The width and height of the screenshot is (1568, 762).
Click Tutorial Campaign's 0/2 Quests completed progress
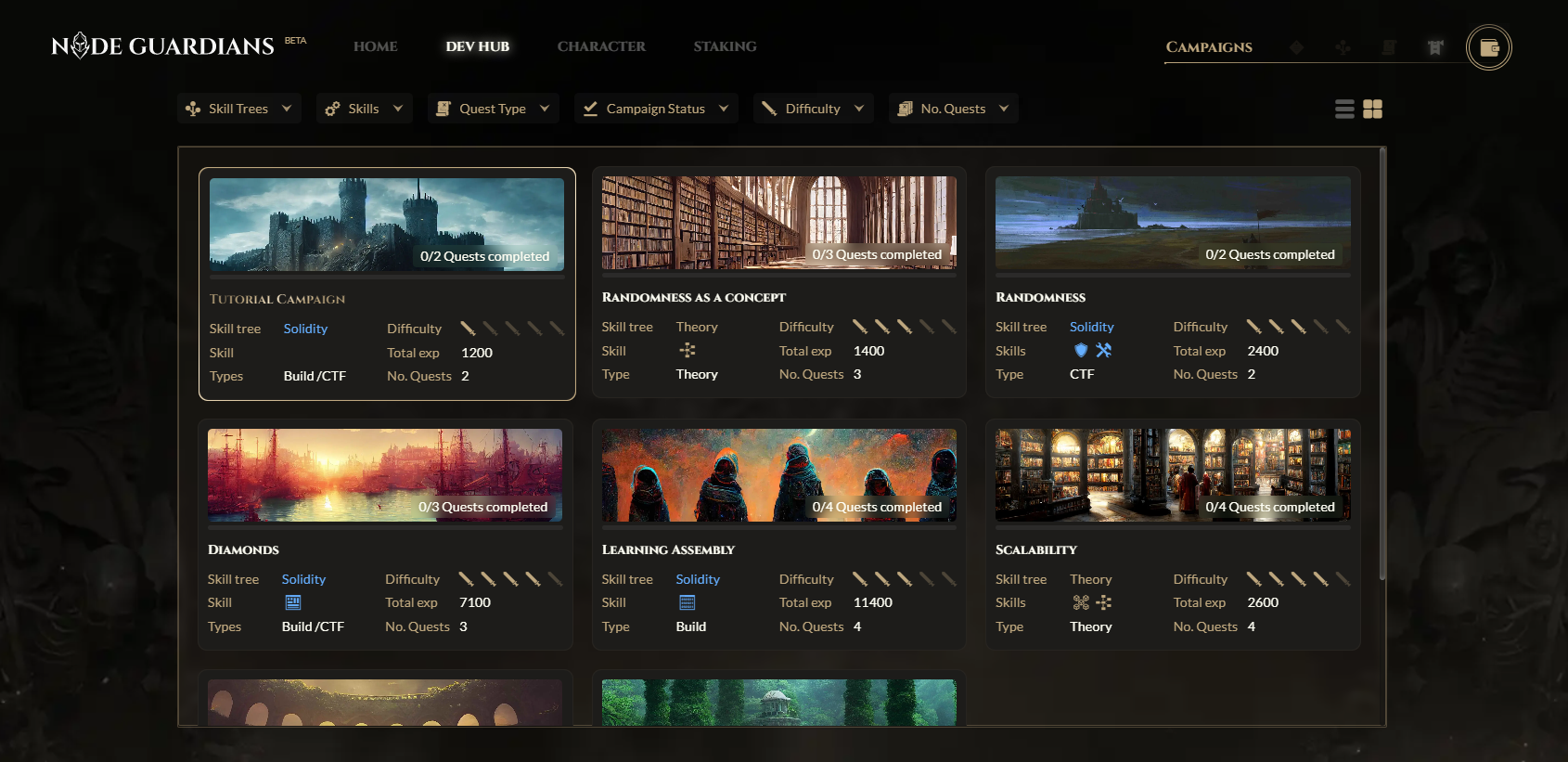pyautogui.click(x=484, y=256)
